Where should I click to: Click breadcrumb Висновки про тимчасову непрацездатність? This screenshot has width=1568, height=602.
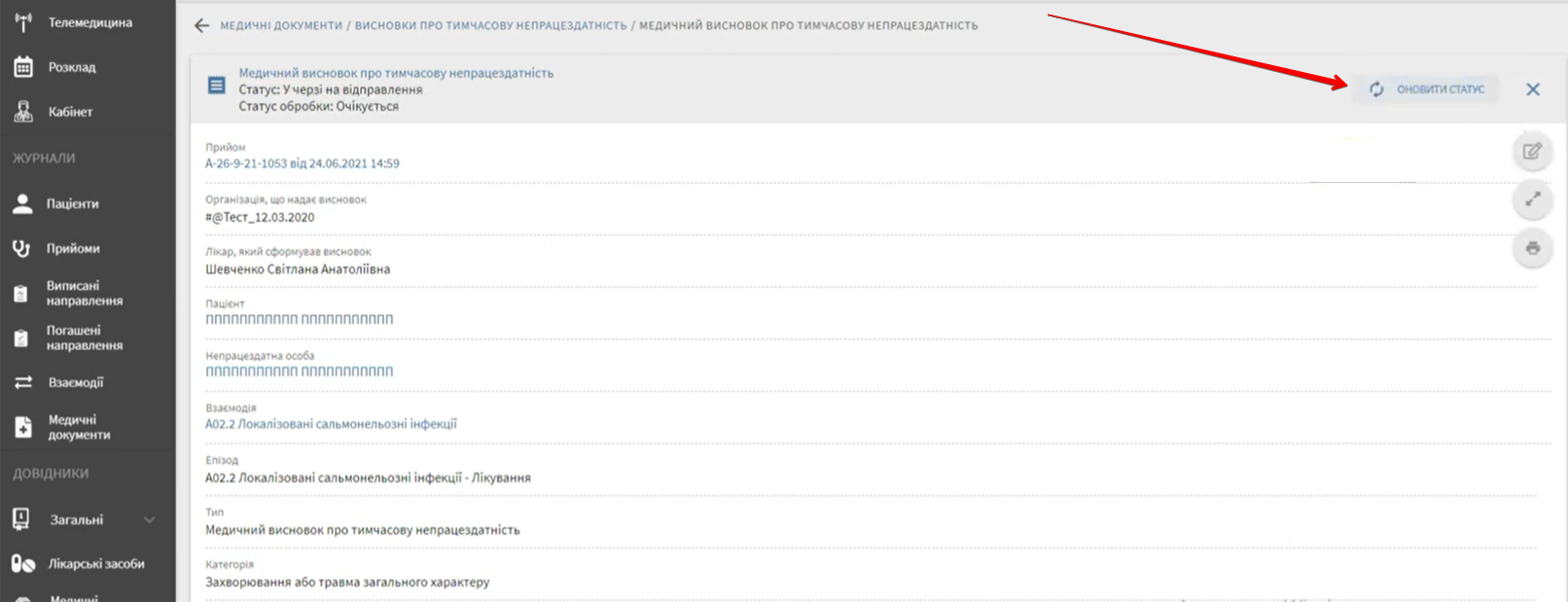[x=490, y=25]
